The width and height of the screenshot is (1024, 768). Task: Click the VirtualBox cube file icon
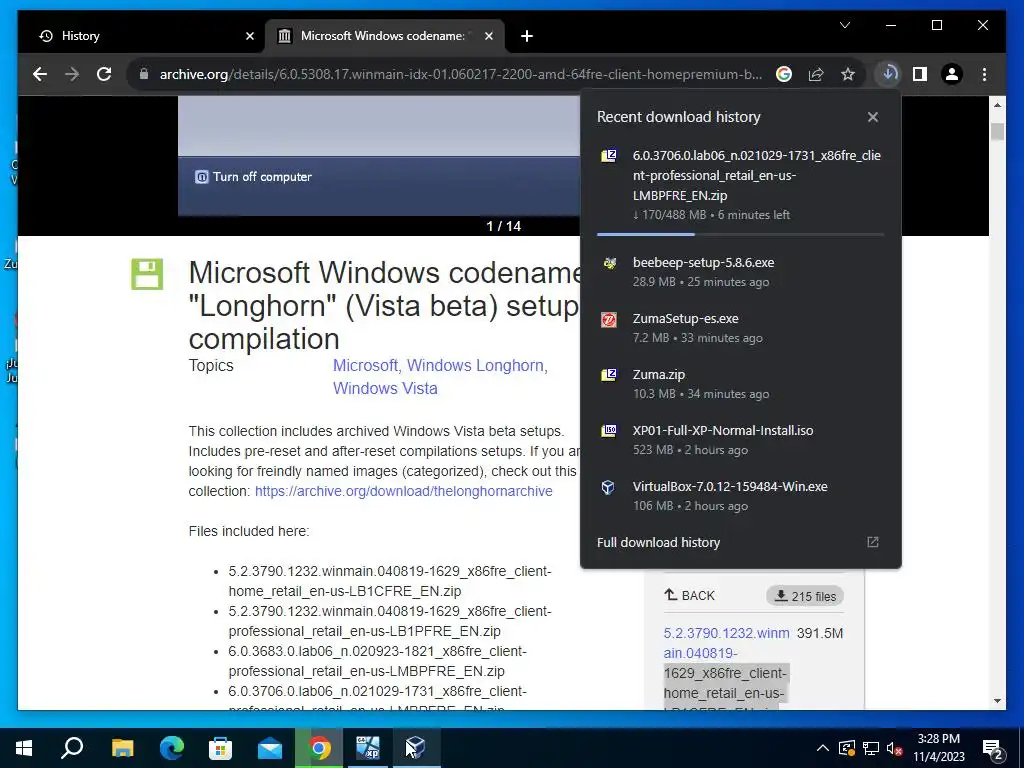click(608, 487)
